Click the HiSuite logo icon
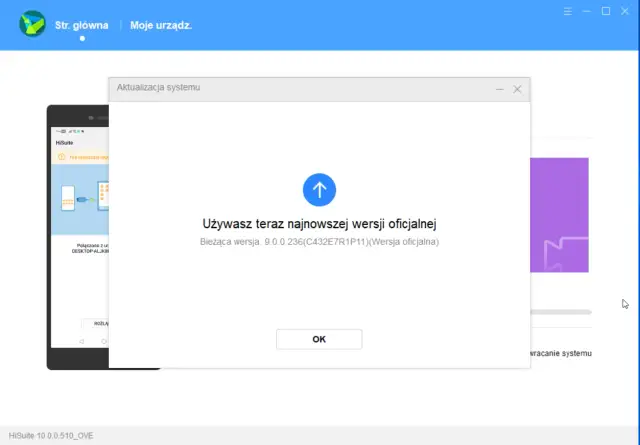Screen dimensions: 640x445 (x=32, y=24)
